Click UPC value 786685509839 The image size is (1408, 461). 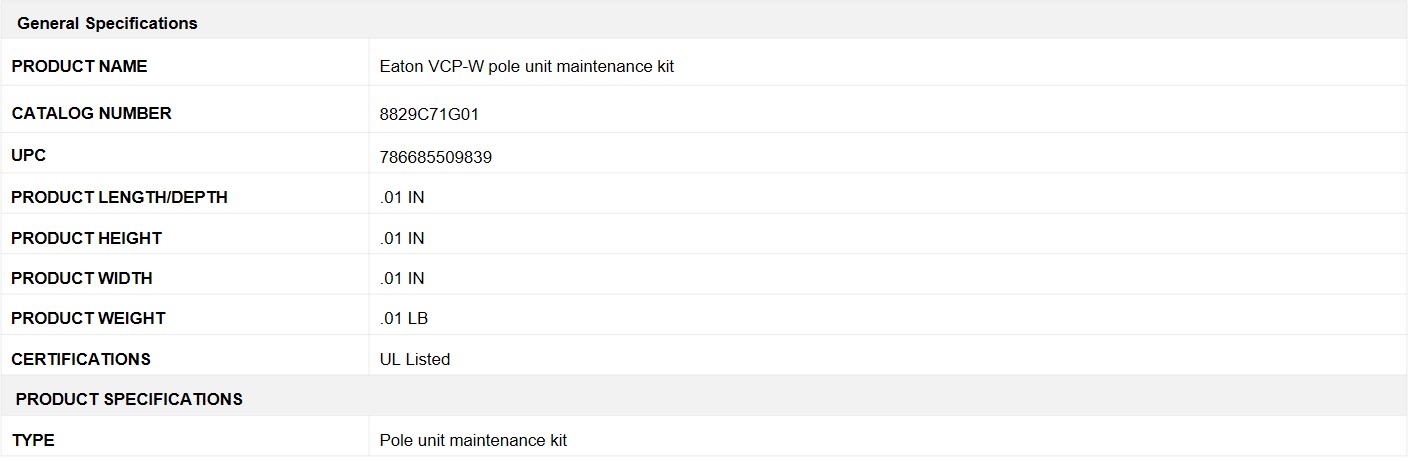pyautogui.click(x=435, y=157)
